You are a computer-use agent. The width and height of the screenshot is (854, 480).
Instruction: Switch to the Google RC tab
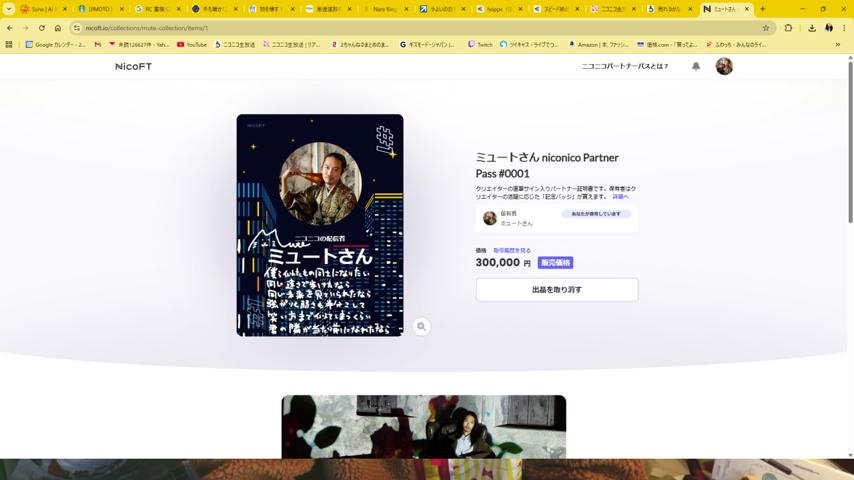point(157,9)
